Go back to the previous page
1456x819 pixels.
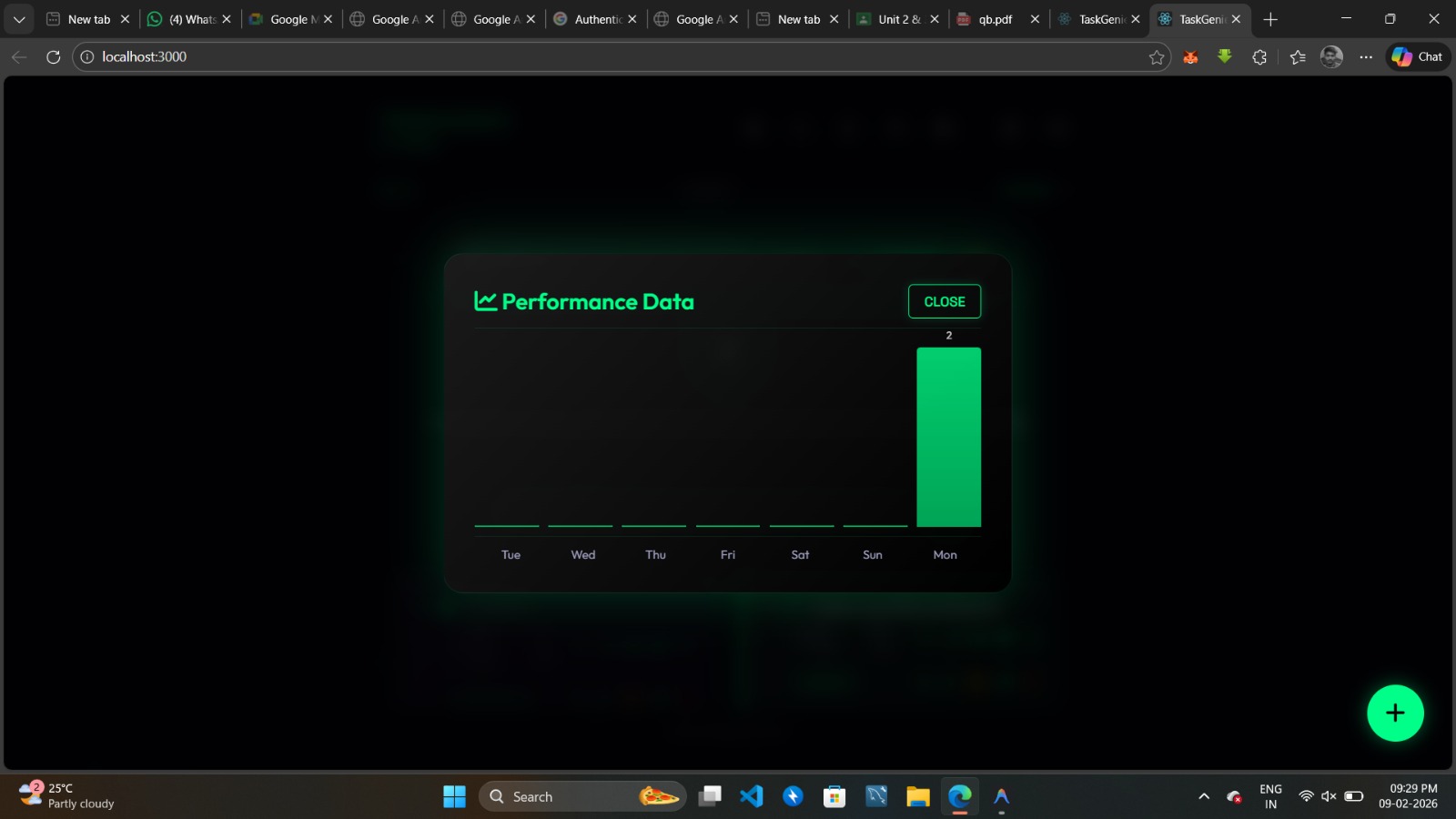[19, 56]
